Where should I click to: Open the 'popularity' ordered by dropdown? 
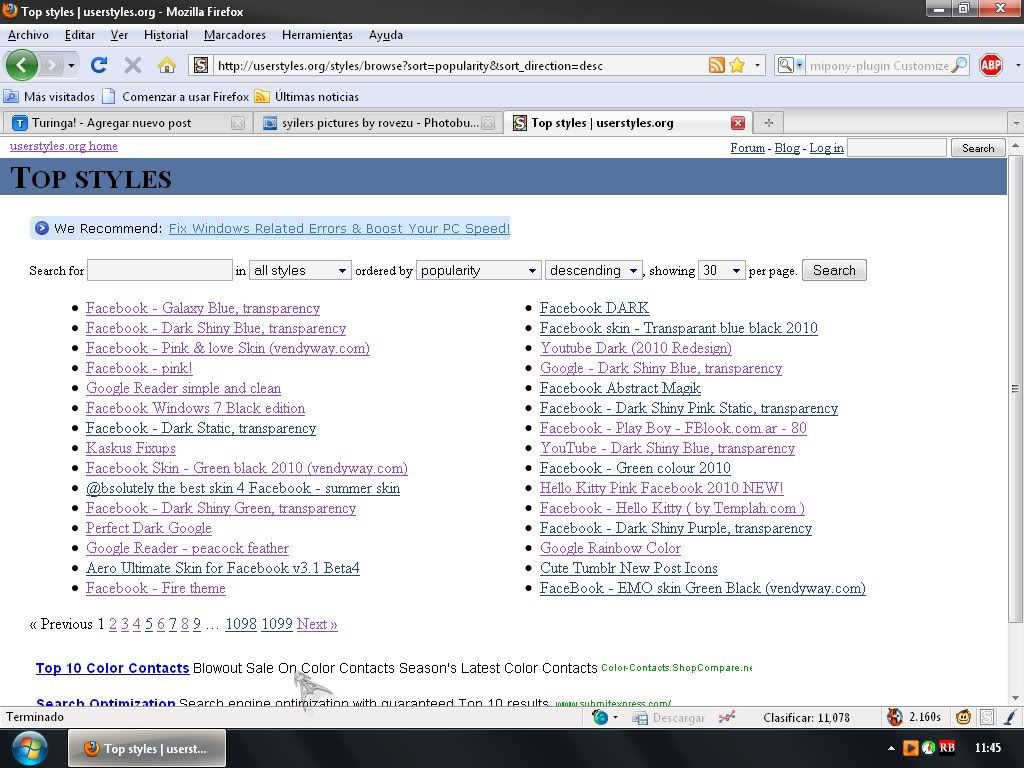point(479,270)
